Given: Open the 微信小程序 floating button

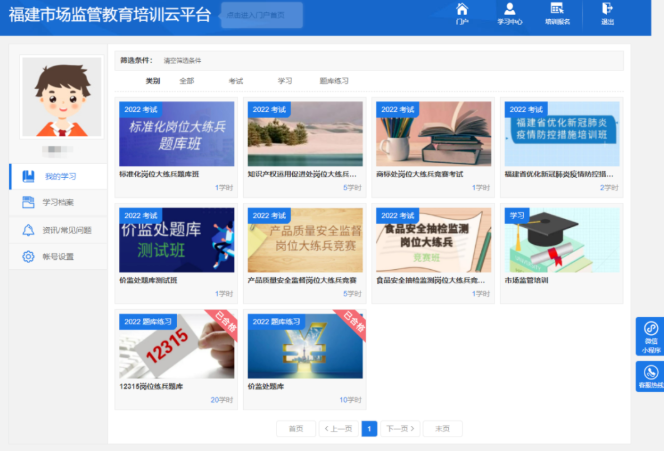Looking at the screenshot, I should [650, 337].
